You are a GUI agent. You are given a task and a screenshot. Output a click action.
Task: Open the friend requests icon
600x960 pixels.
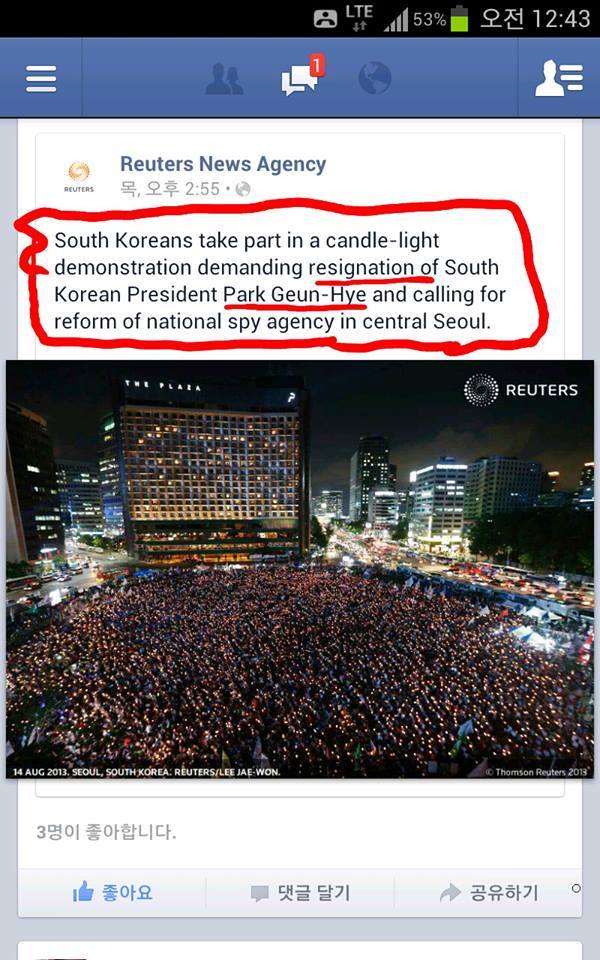tap(224, 78)
